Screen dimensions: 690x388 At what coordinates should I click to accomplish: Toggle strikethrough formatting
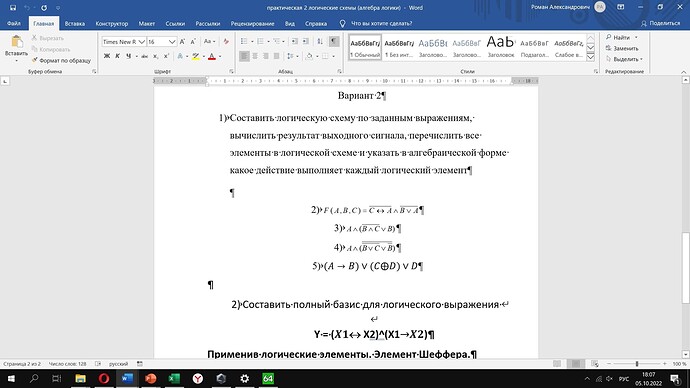(x=144, y=56)
